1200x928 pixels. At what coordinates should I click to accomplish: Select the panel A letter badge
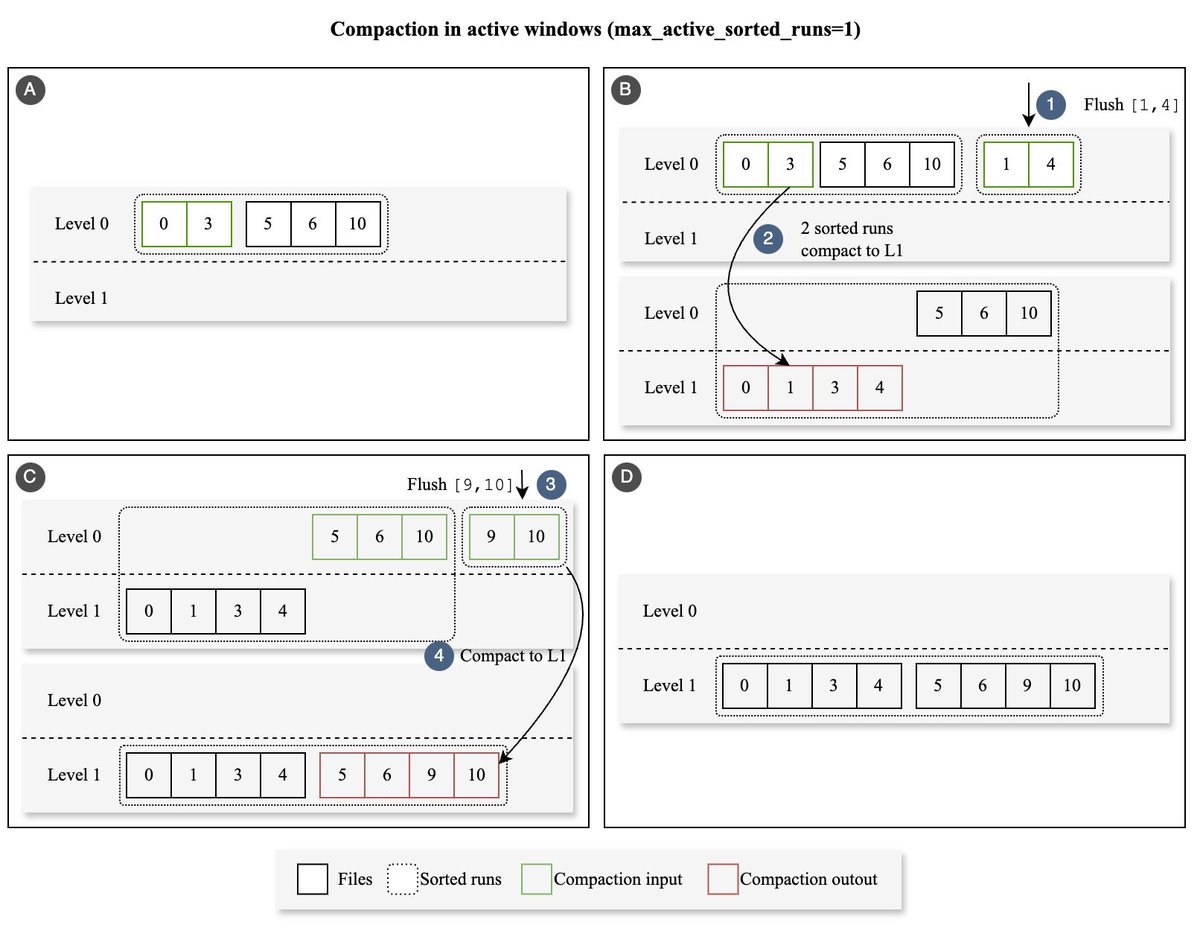tap(30, 89)
